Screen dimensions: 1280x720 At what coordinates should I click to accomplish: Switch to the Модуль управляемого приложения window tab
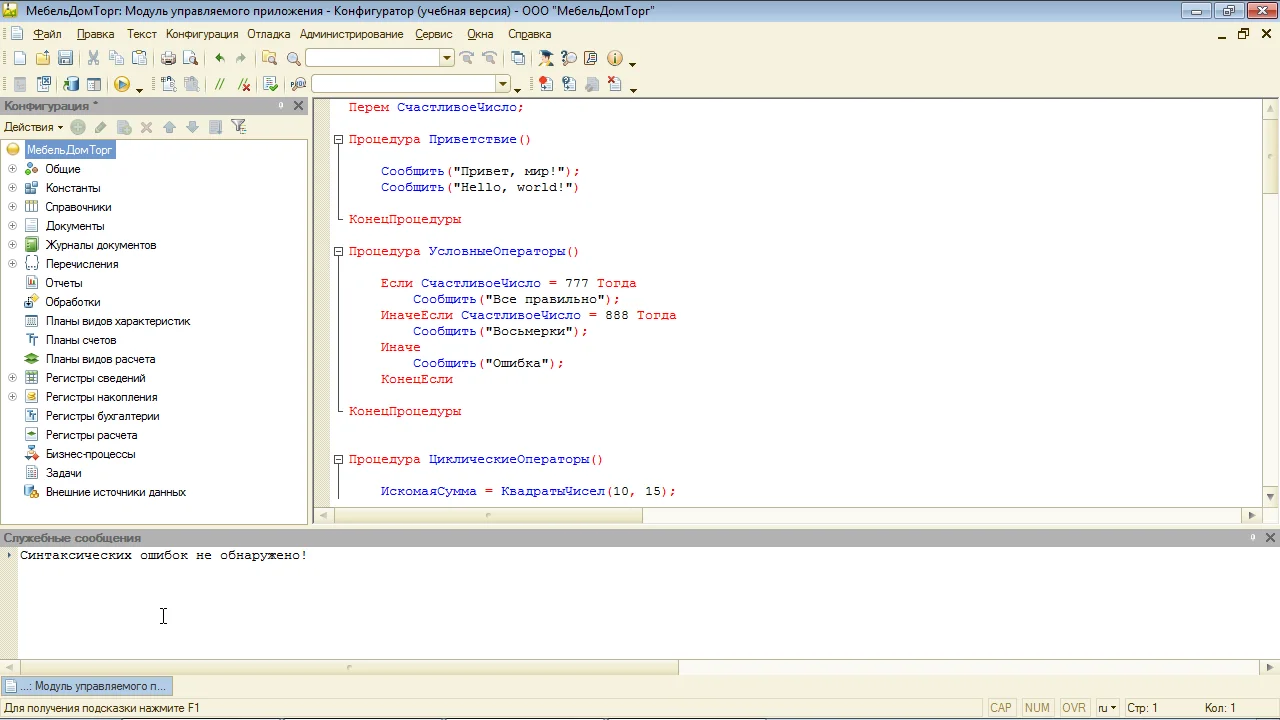point(87,686)
